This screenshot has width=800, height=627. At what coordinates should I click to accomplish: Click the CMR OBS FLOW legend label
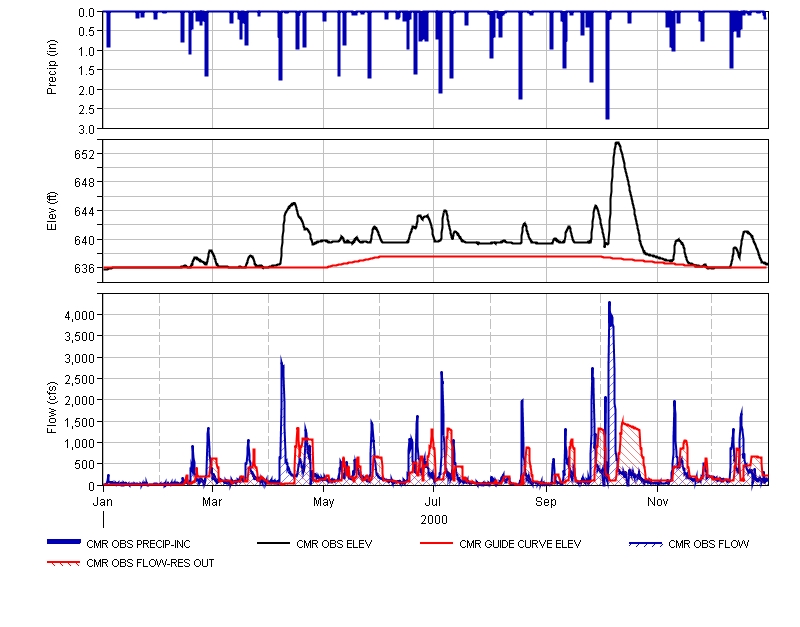click(x=709, y=544)
